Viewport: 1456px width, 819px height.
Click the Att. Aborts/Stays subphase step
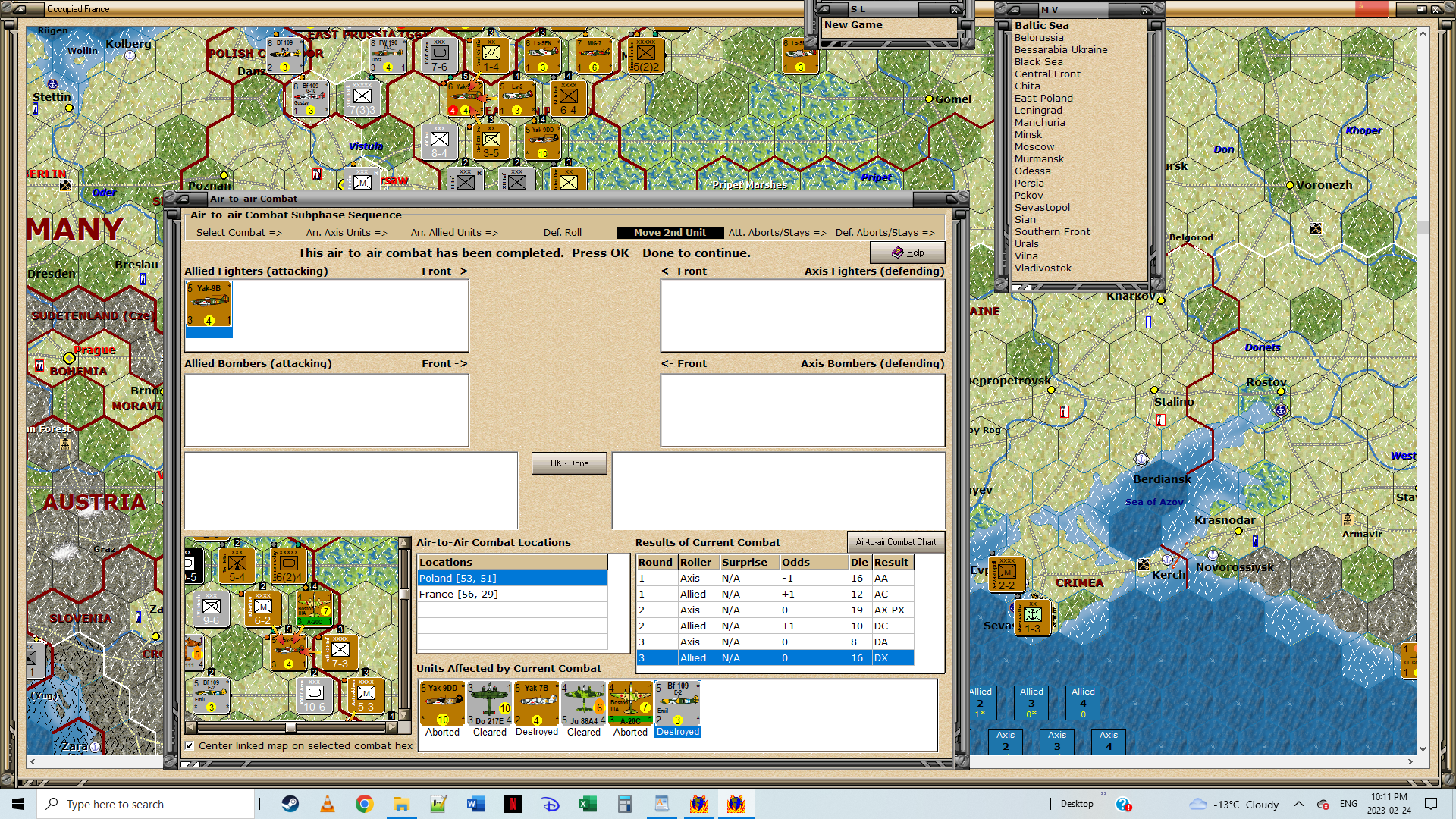click(777, 232)
